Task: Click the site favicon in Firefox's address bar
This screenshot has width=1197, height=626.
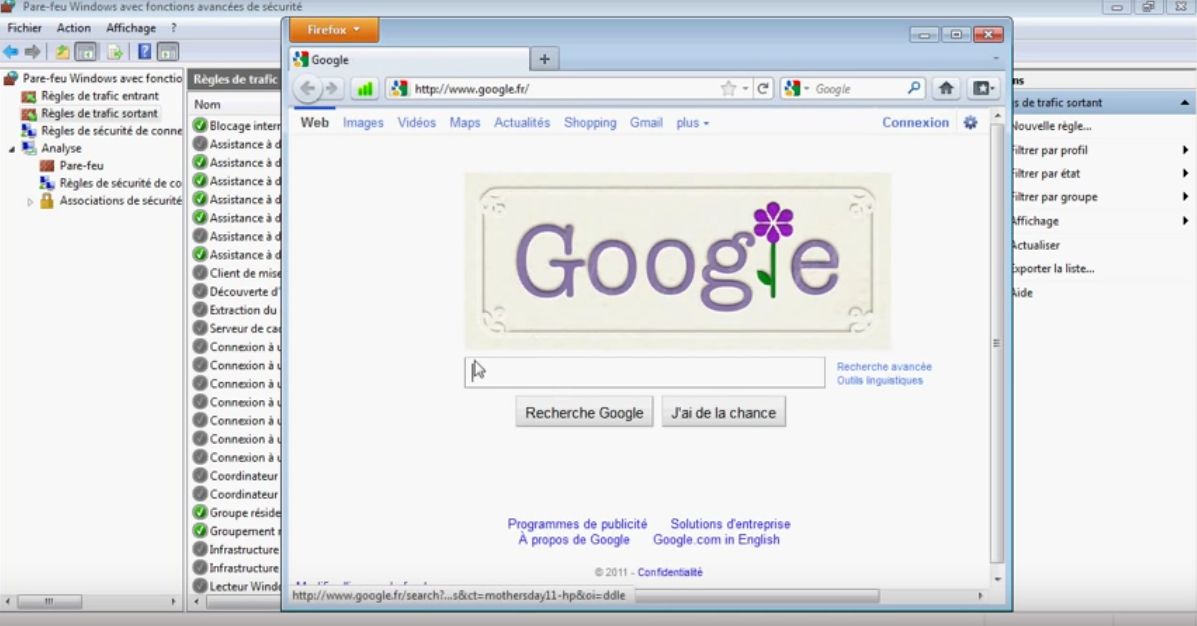Action: [398, 89]
